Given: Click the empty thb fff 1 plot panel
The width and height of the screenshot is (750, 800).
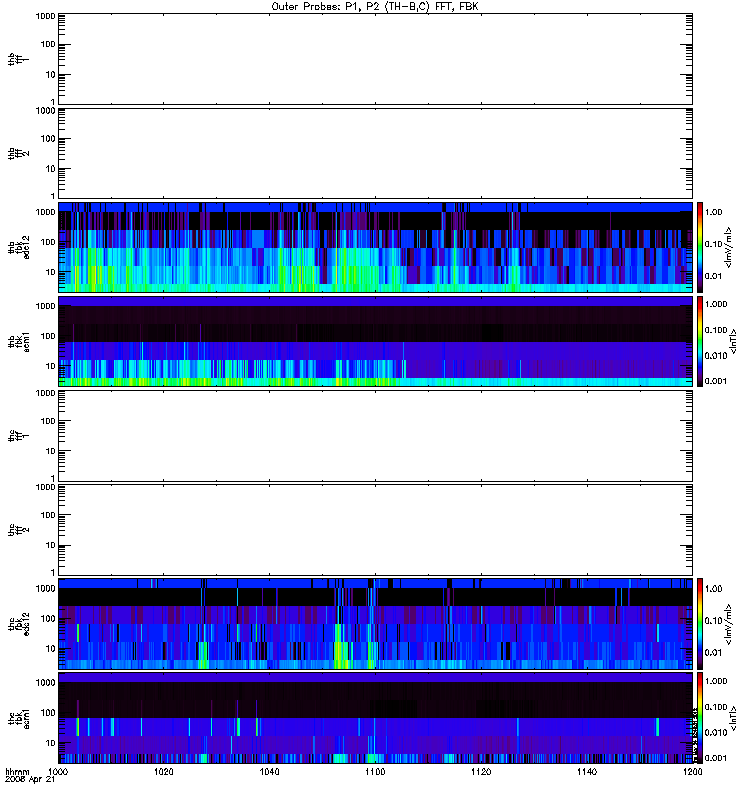Looking at the screenshot, I should coord(375,59).
